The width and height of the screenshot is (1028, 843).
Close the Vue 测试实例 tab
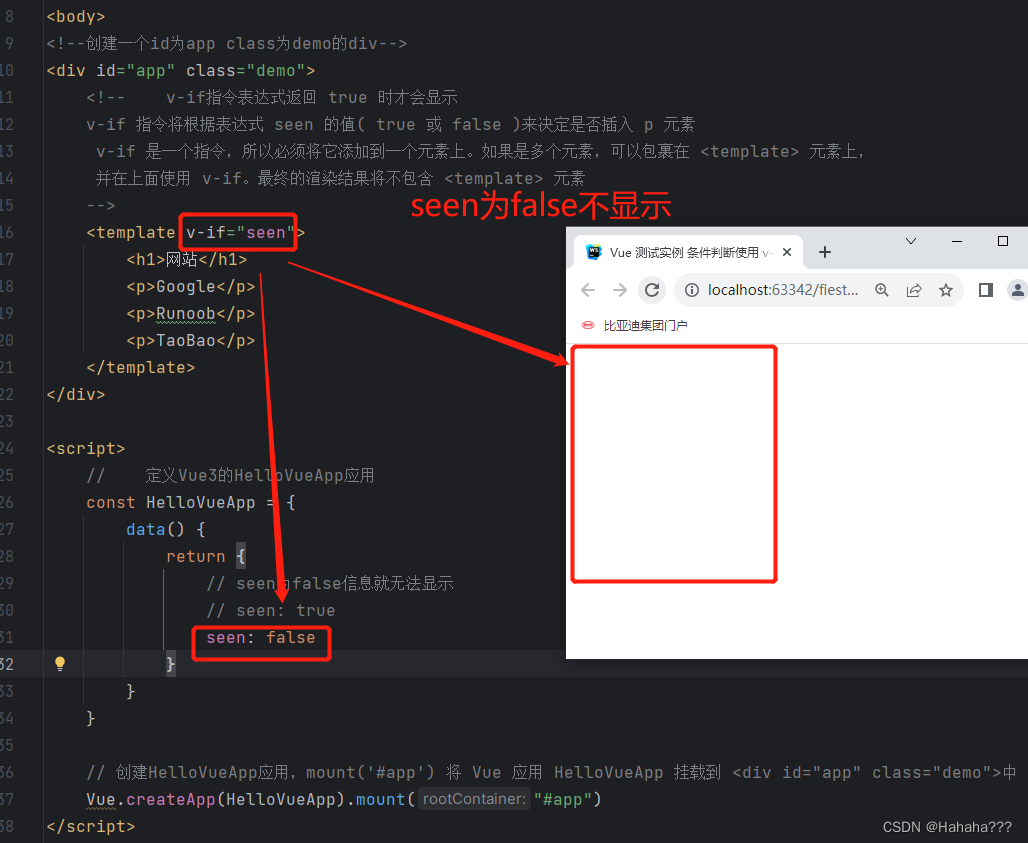tap(787, 252)
